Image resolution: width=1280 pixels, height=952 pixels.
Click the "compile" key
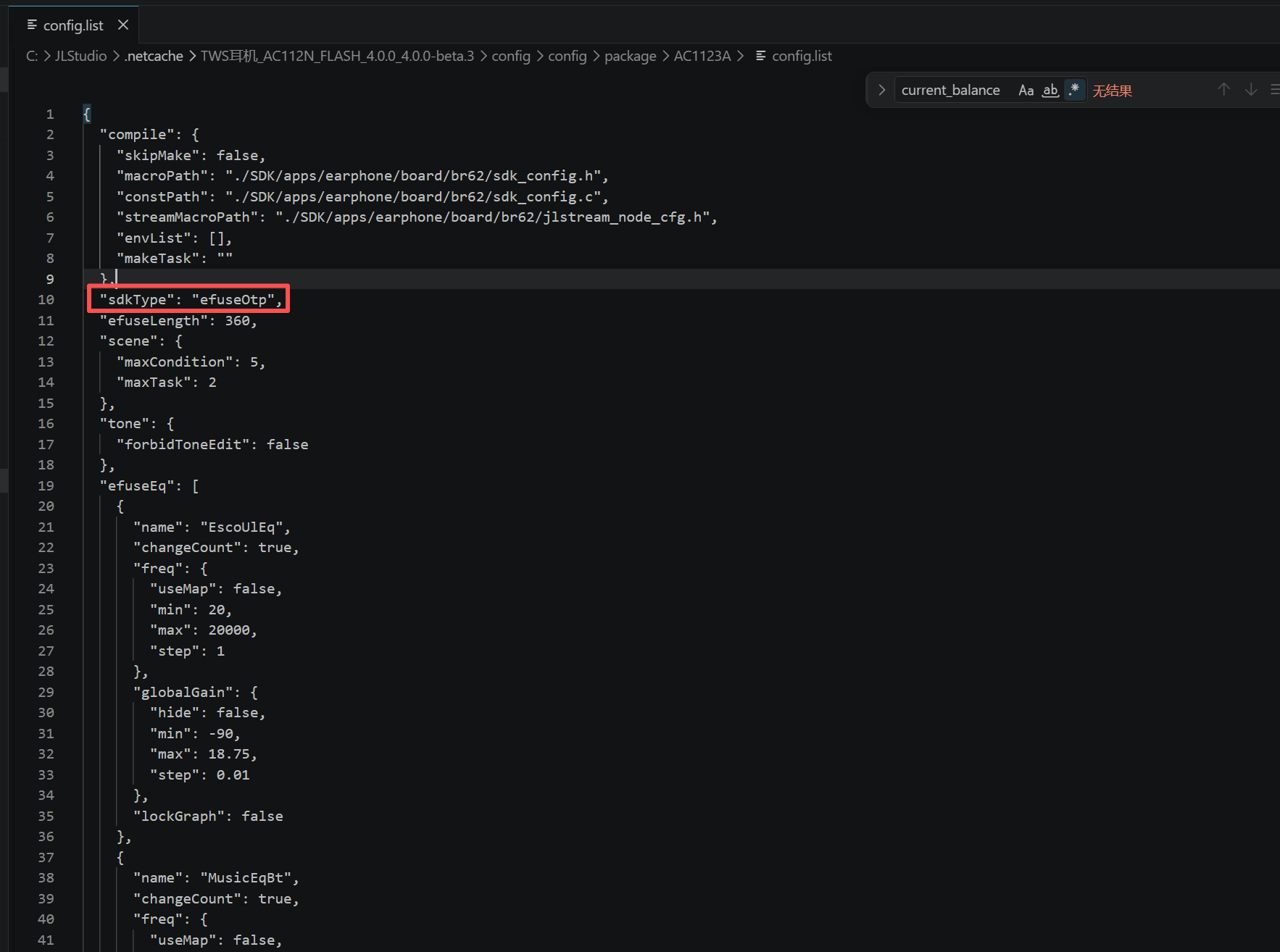click(137, 135)
